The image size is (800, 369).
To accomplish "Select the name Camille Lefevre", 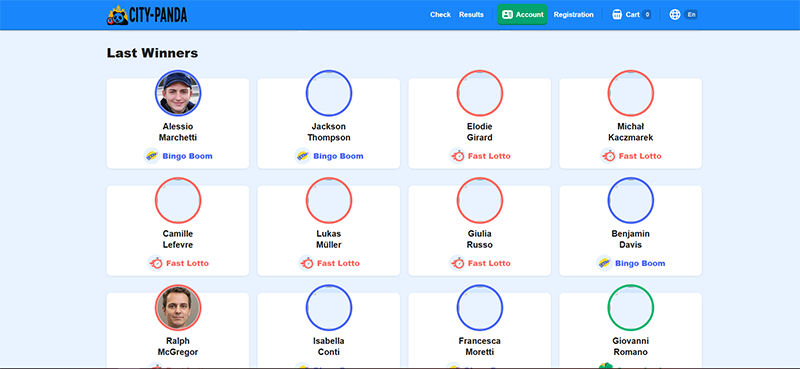I will pos(178,239).
